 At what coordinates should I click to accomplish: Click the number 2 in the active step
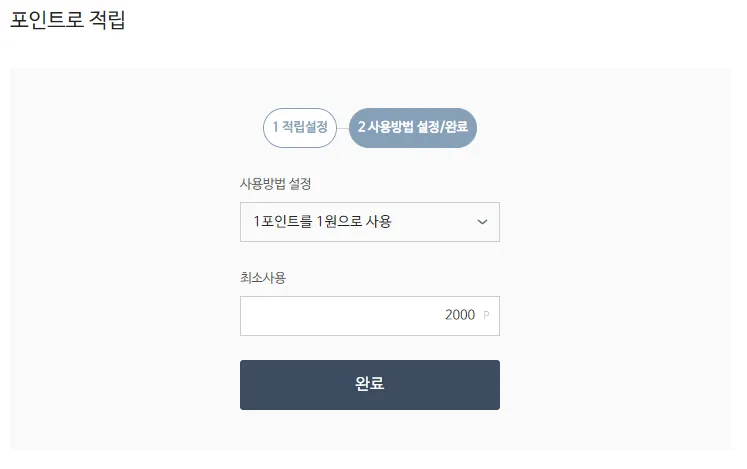pos(362,127)
